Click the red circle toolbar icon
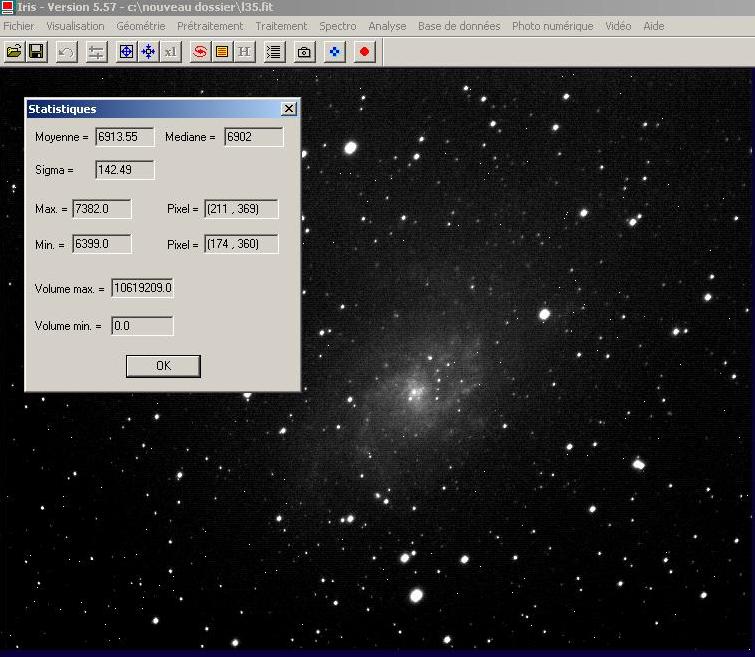755x657 pixels. (x=365, y=51)
